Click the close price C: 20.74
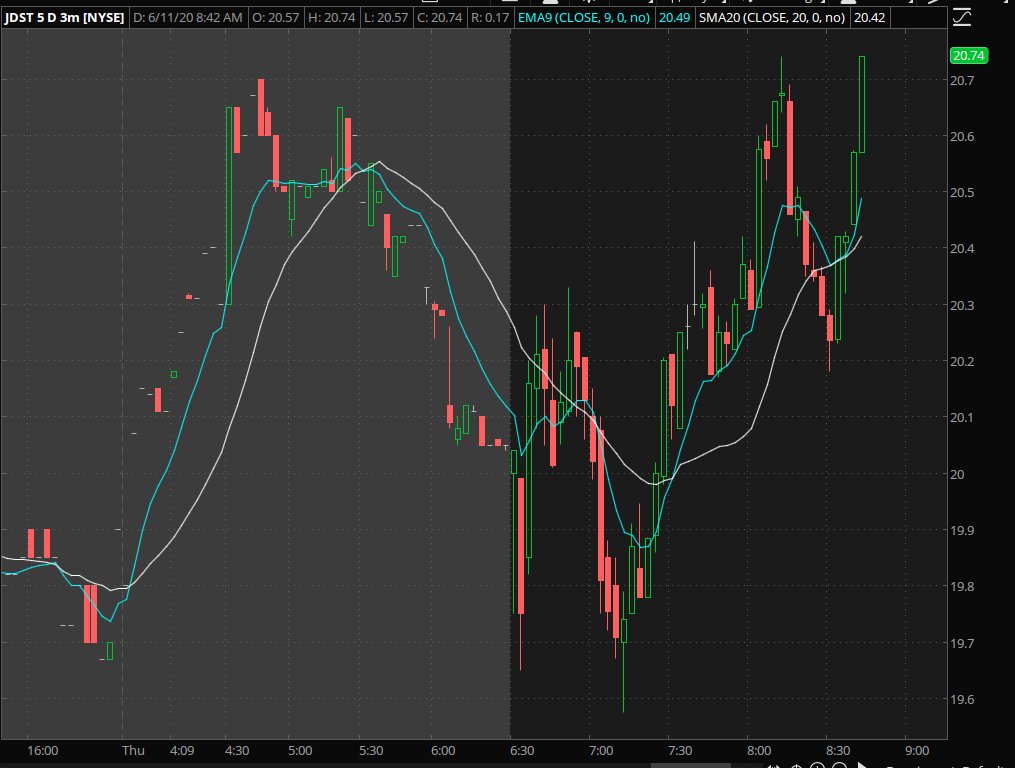Viewport: 1015px width, 768px height. pos(440,17)
